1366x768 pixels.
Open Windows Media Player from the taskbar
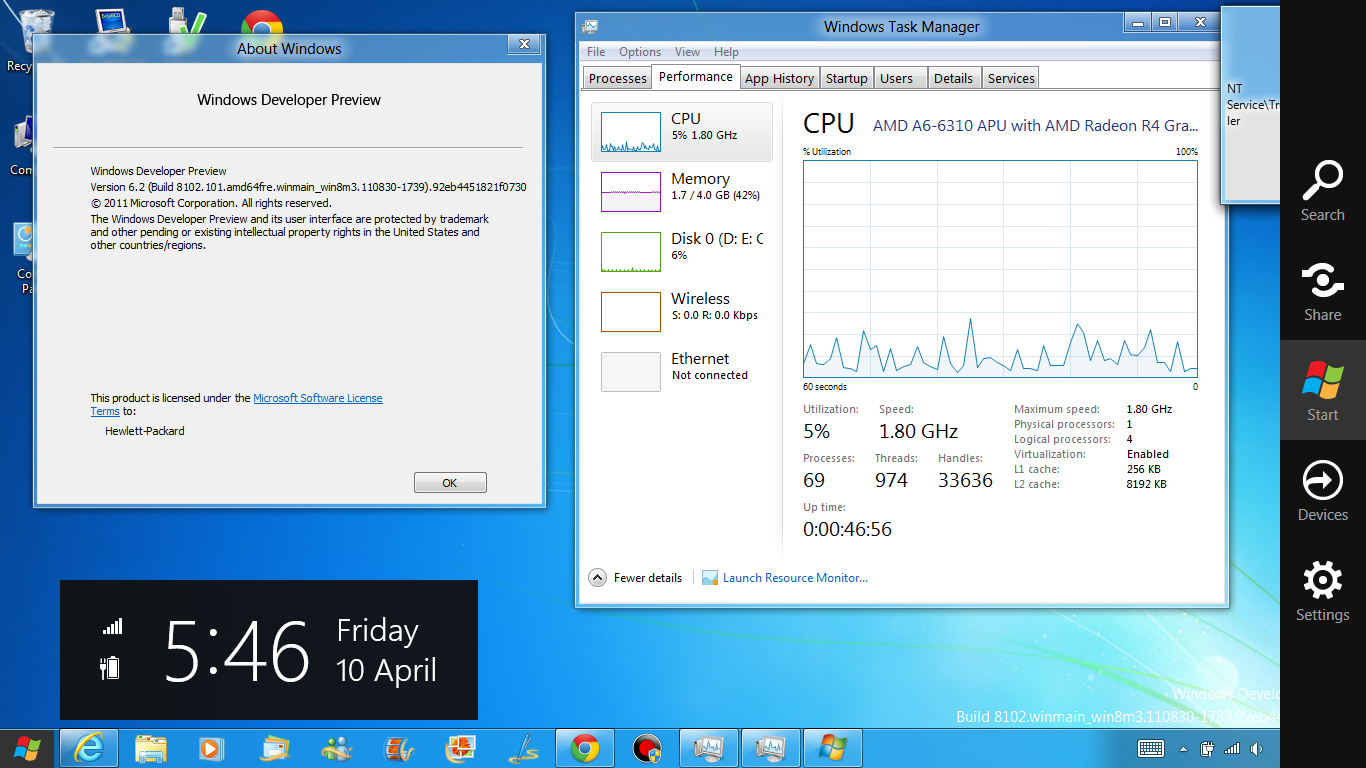pyautogui.click(x=210, y=748)
